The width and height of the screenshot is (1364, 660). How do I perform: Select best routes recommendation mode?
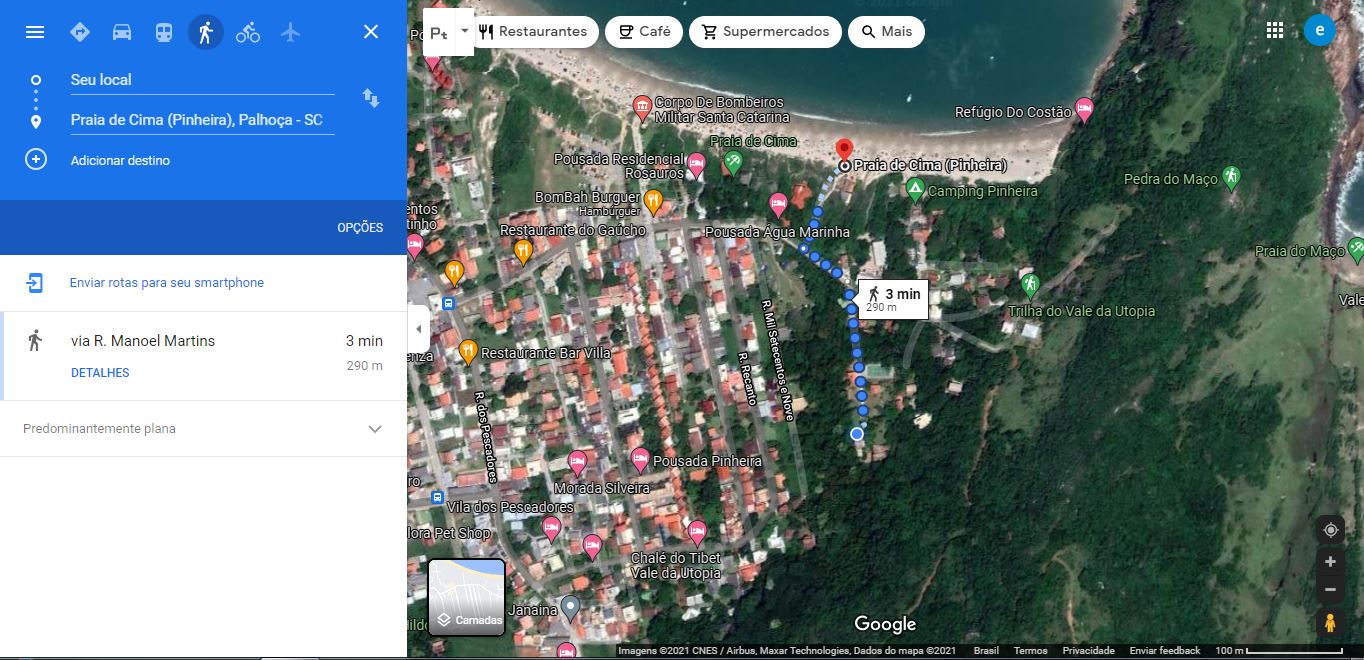pyautogui.click(x=80, y=31)
